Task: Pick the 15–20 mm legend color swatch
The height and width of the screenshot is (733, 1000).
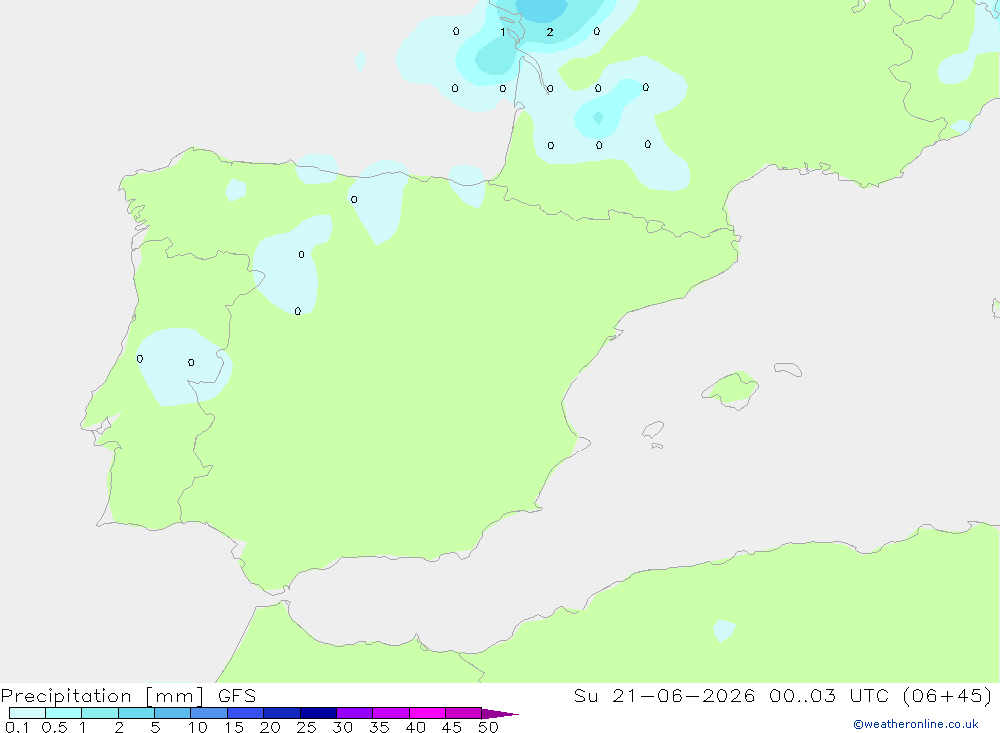Action: (x=245, y=713)
